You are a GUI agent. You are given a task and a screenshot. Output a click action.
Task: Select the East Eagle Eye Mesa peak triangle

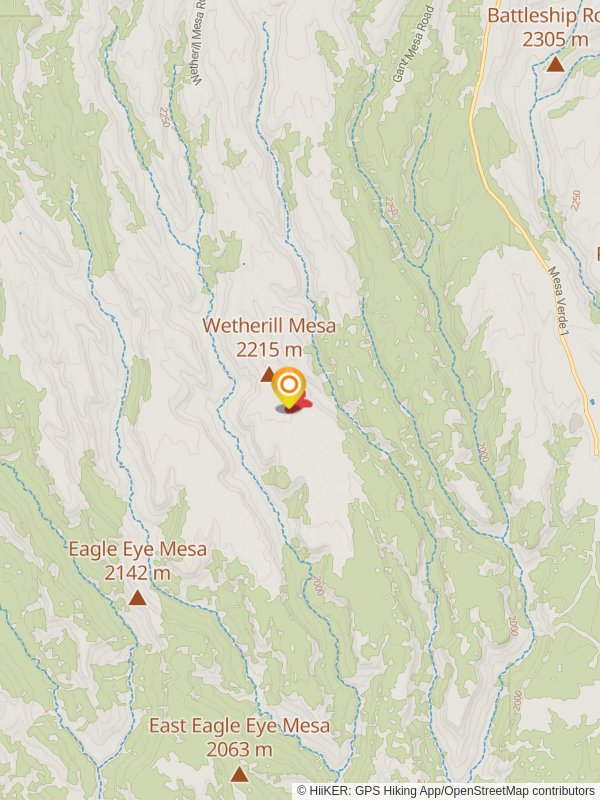coord(239,774)
